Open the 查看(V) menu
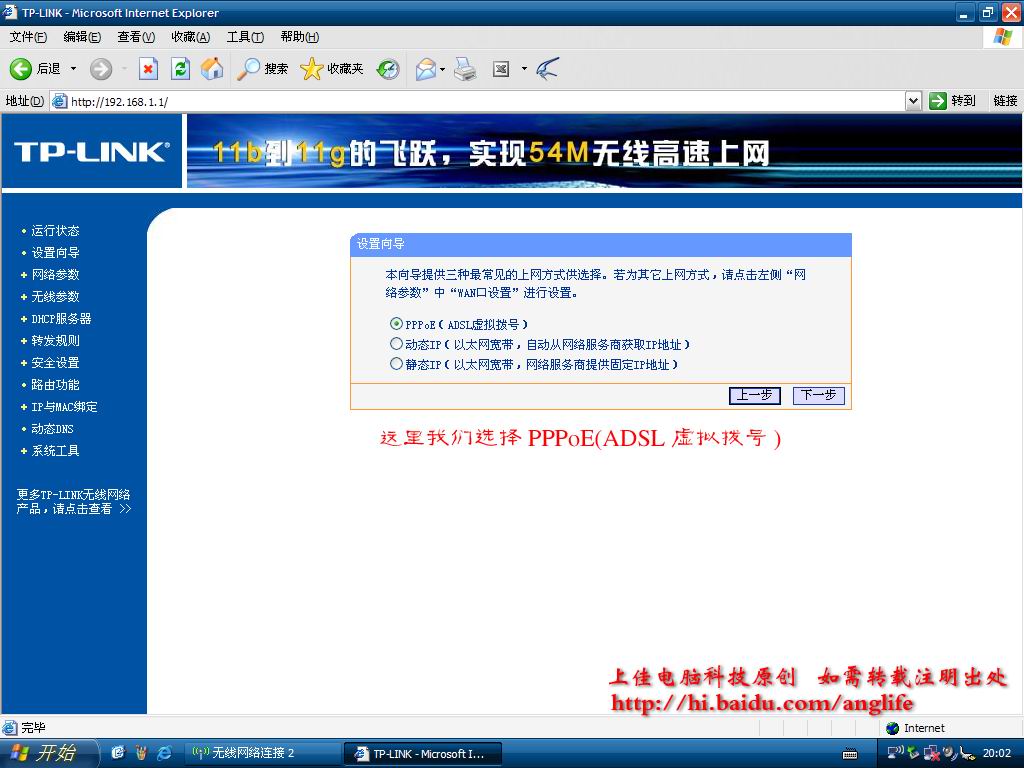This screenshot has width=1024, height=768. [x=136, y=37]
